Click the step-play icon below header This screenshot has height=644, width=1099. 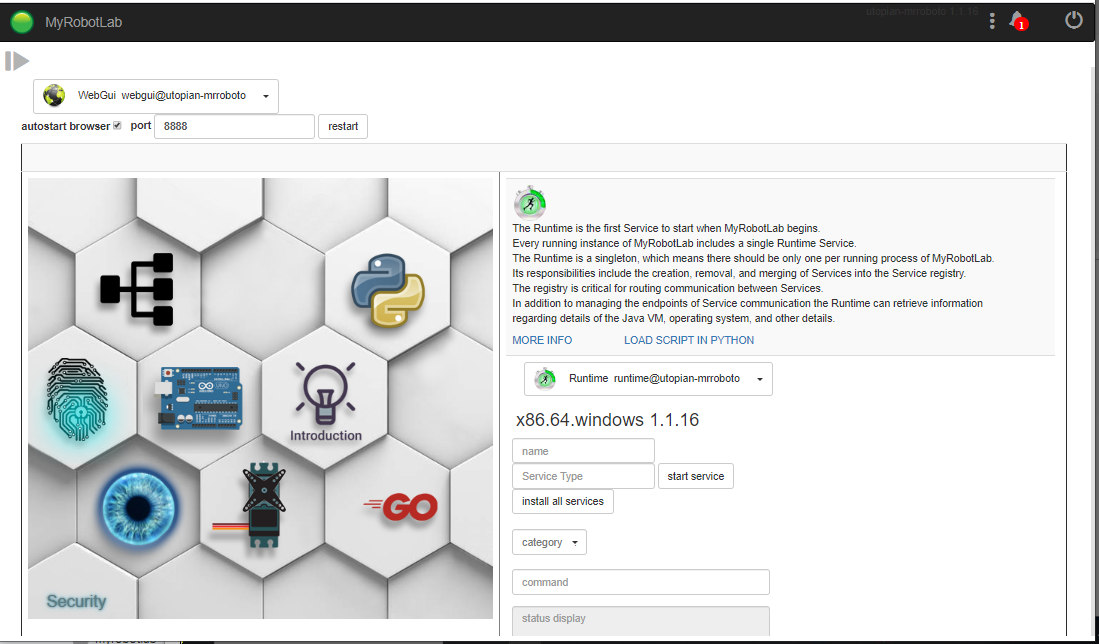coord(18,61)
